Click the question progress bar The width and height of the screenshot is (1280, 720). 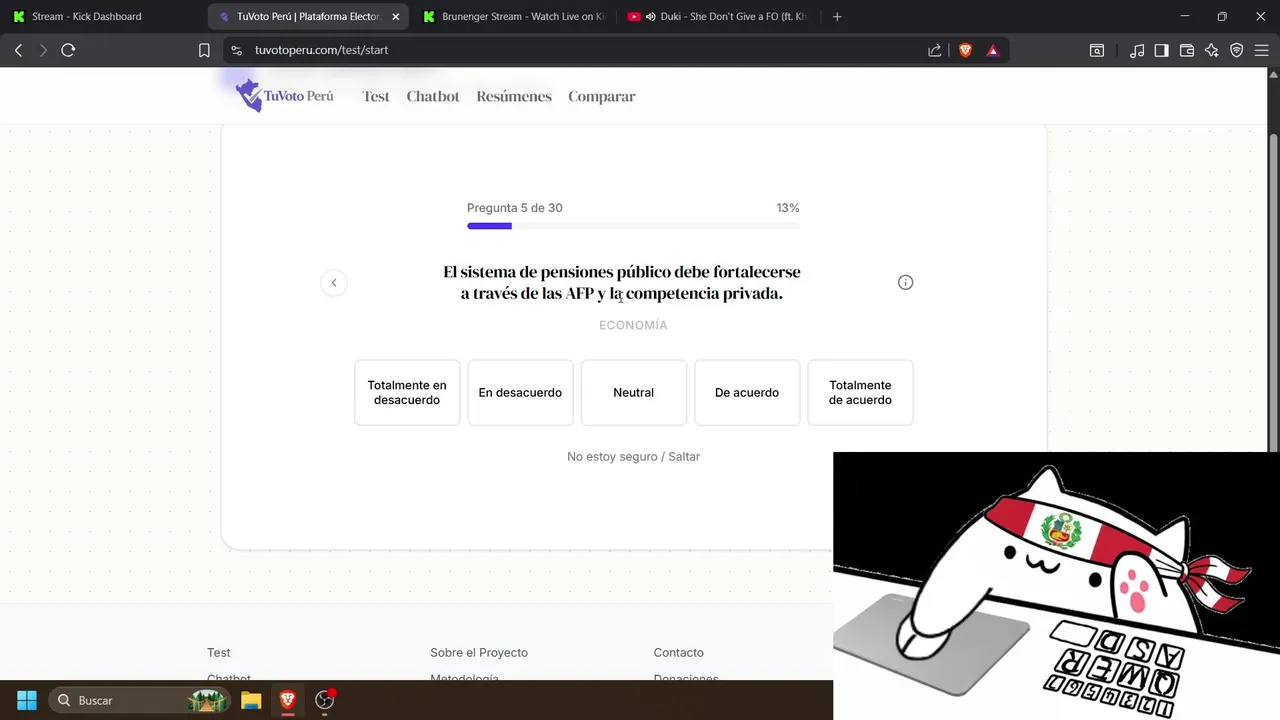(633, 226)
